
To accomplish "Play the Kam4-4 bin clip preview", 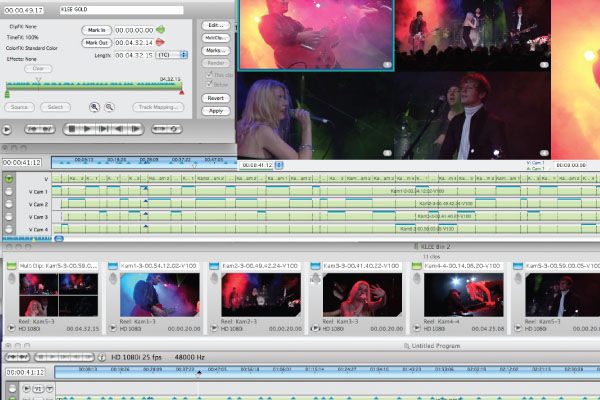I will click(416, 328).
